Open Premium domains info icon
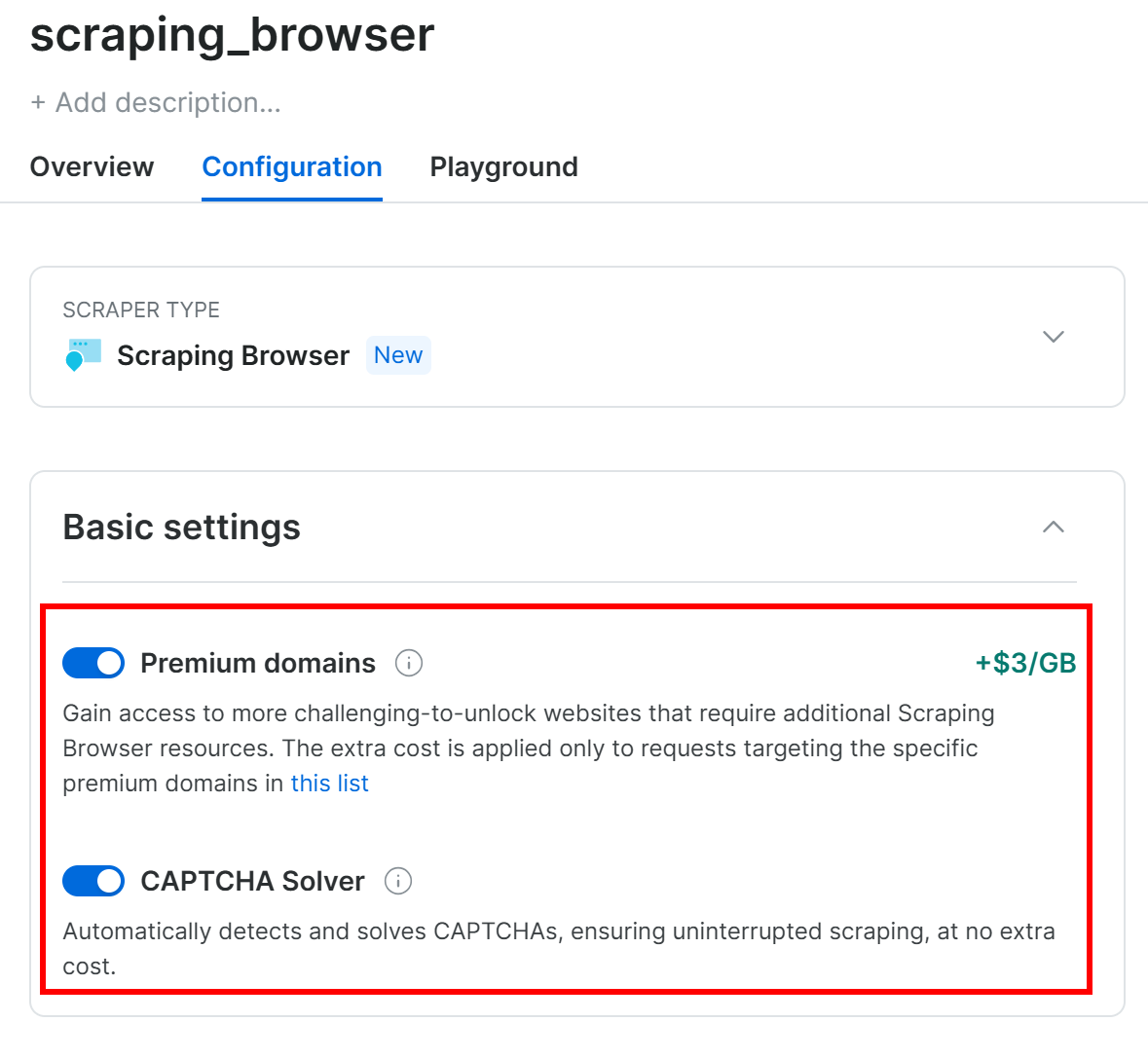Image resolution: width=1148 pixels, height=1058 pixels. [409, 663]
